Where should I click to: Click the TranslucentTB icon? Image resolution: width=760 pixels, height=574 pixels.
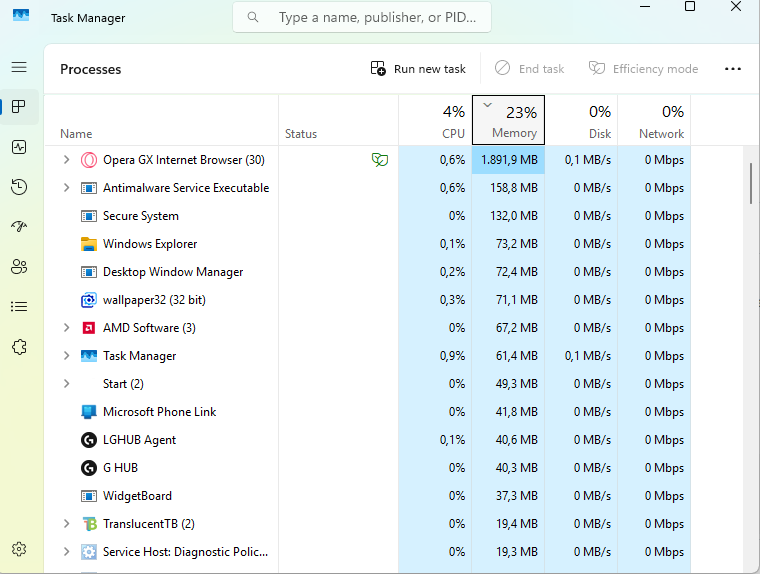point(89,524)
